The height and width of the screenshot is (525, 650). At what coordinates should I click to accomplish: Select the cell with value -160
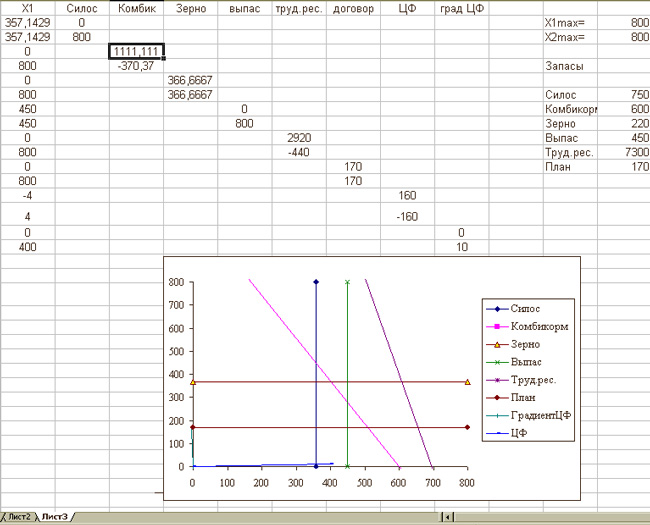click(407, 216)
